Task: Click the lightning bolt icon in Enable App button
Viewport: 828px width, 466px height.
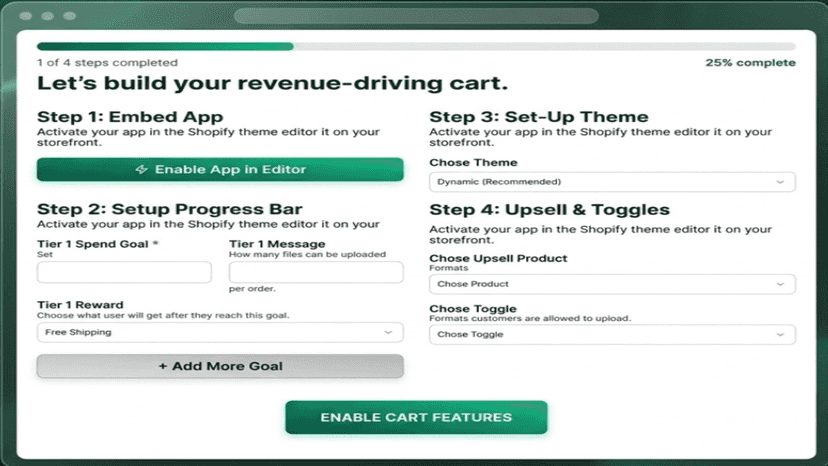Action: click(141, 169)
